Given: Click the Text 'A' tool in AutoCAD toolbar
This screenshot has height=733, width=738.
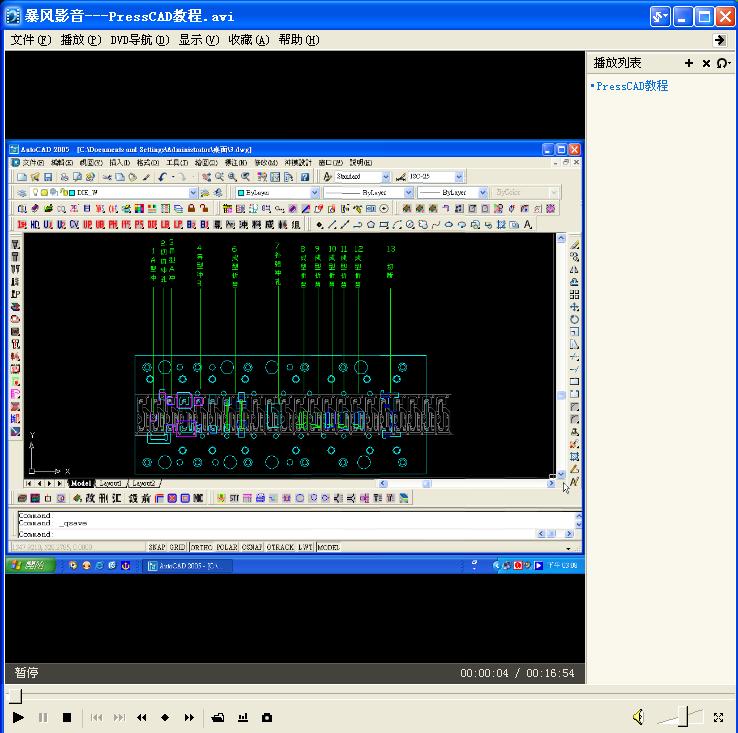Looking at the screenshot, I should point(528,225).
